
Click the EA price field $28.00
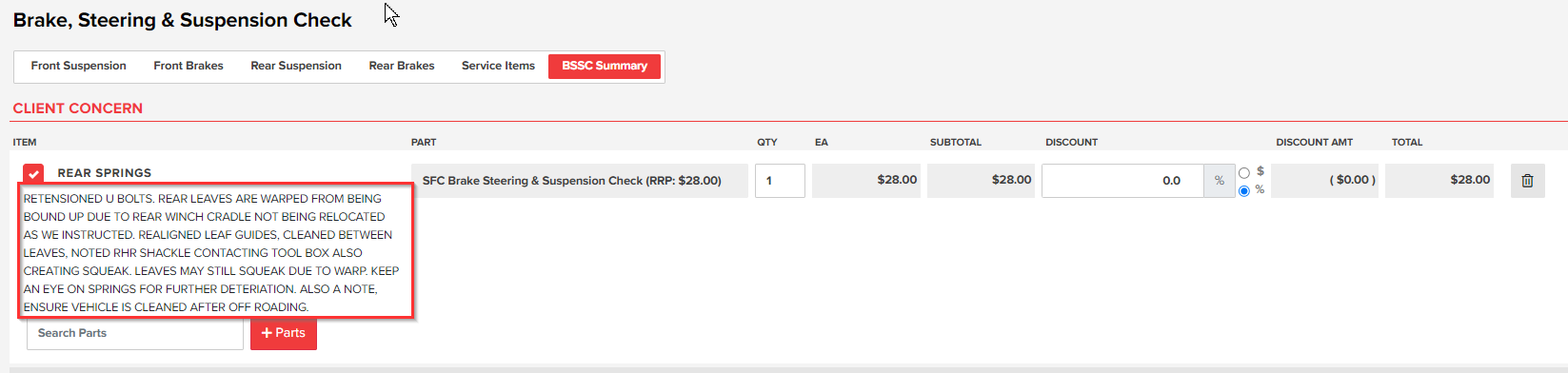pyautogui.click(x=866, y=180)
